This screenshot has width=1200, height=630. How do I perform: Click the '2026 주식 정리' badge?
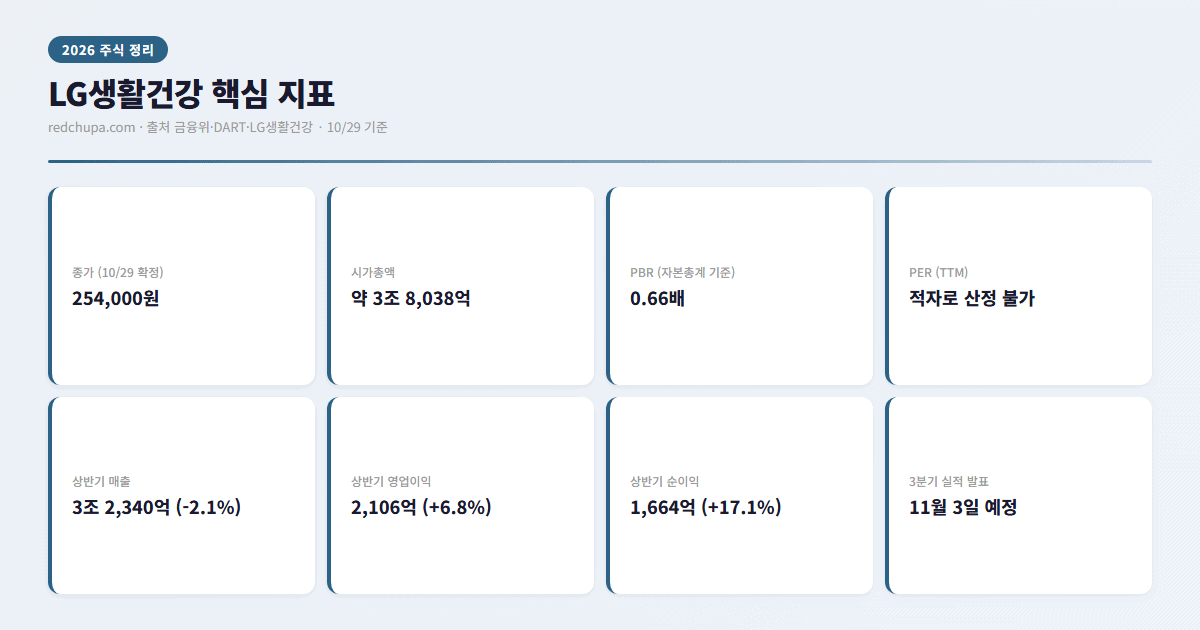pos(108,50)
